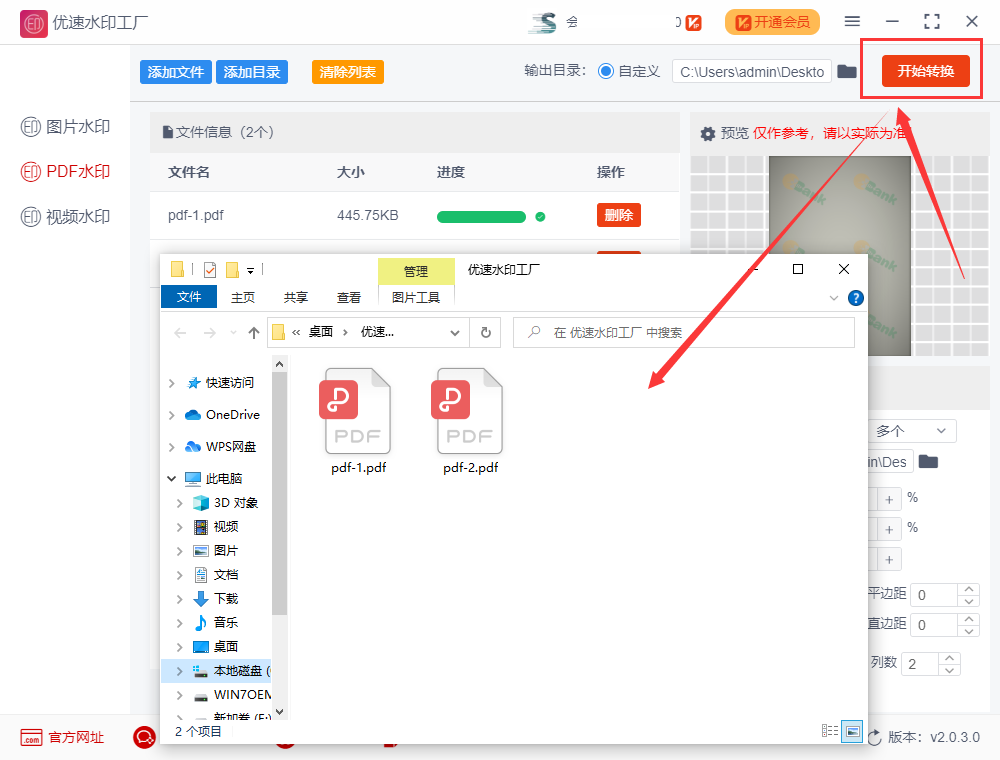Viewport: 1000px width, 760px height.
Task: Expand OneDrive tree node
Action: [172, 415]
